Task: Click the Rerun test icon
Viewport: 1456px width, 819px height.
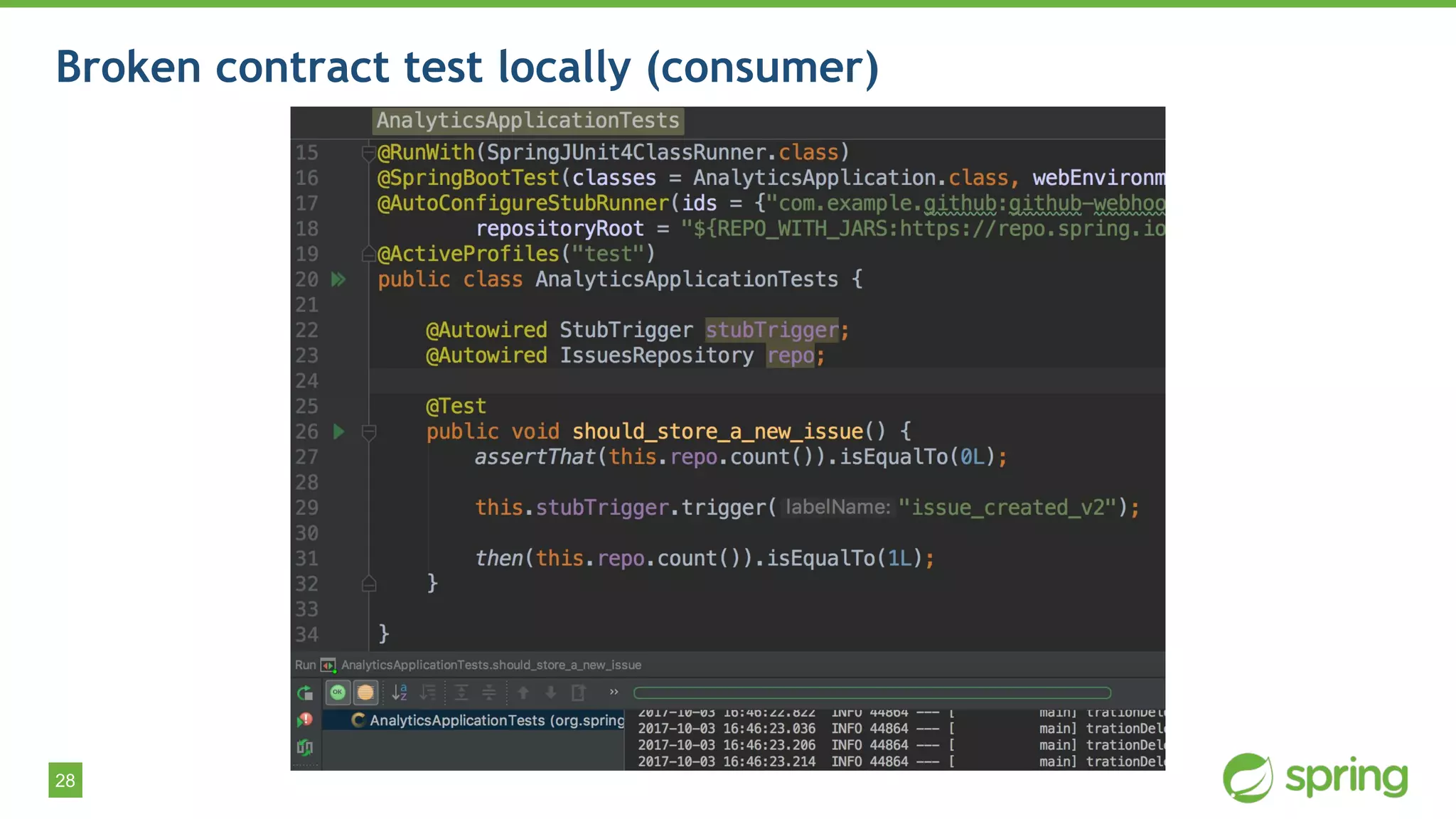Action: (305, 693)
